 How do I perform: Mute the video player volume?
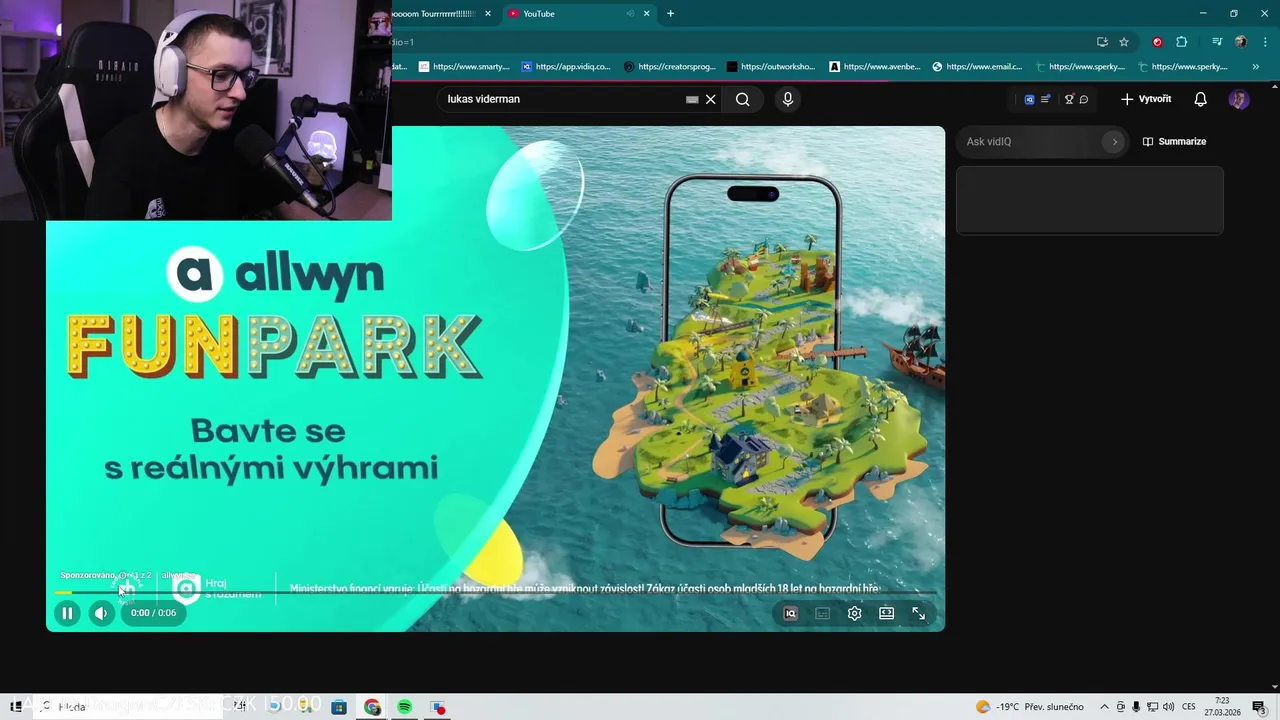(101, 613)
